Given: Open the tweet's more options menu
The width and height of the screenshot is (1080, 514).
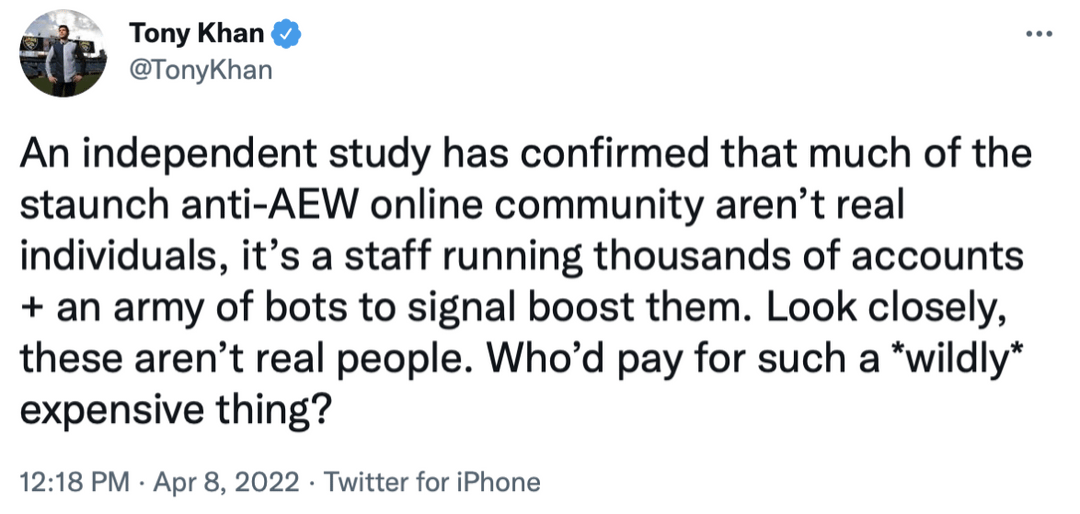Looking at the screenshot, I should click(x=1039, y=34).
